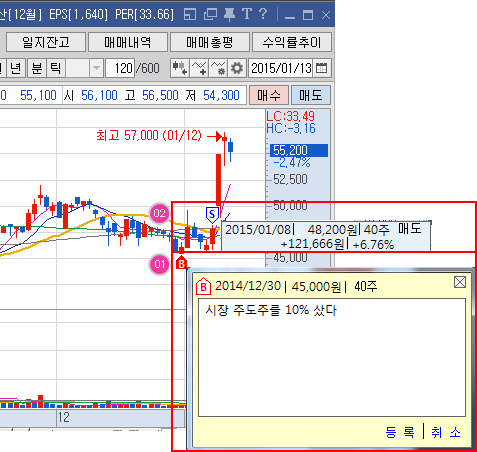Open the indicator settings line-gear icon

(218, 68)
